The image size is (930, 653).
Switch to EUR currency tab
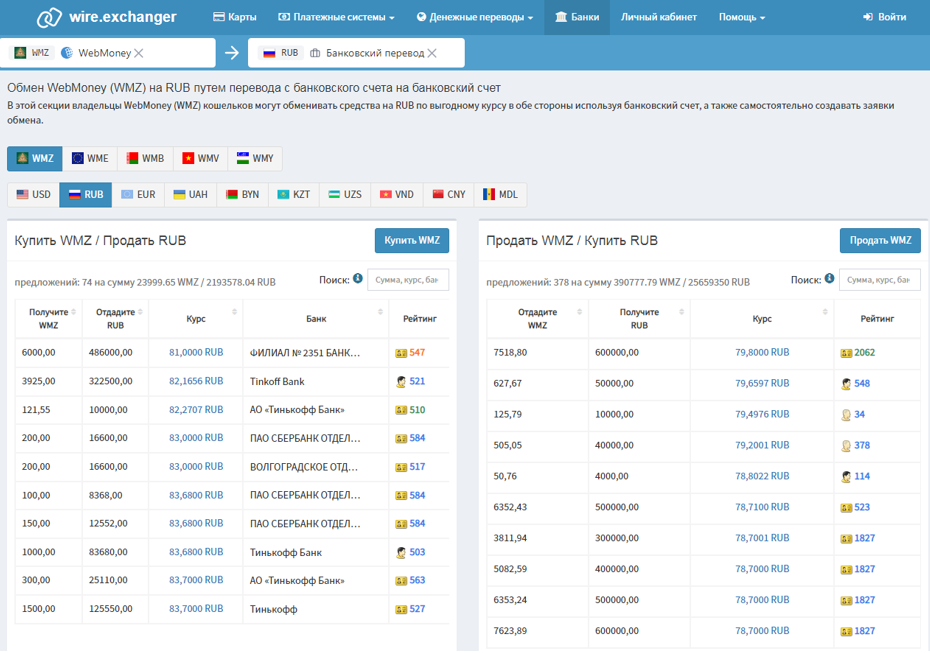pyautogui.click(x=138, y=195)
